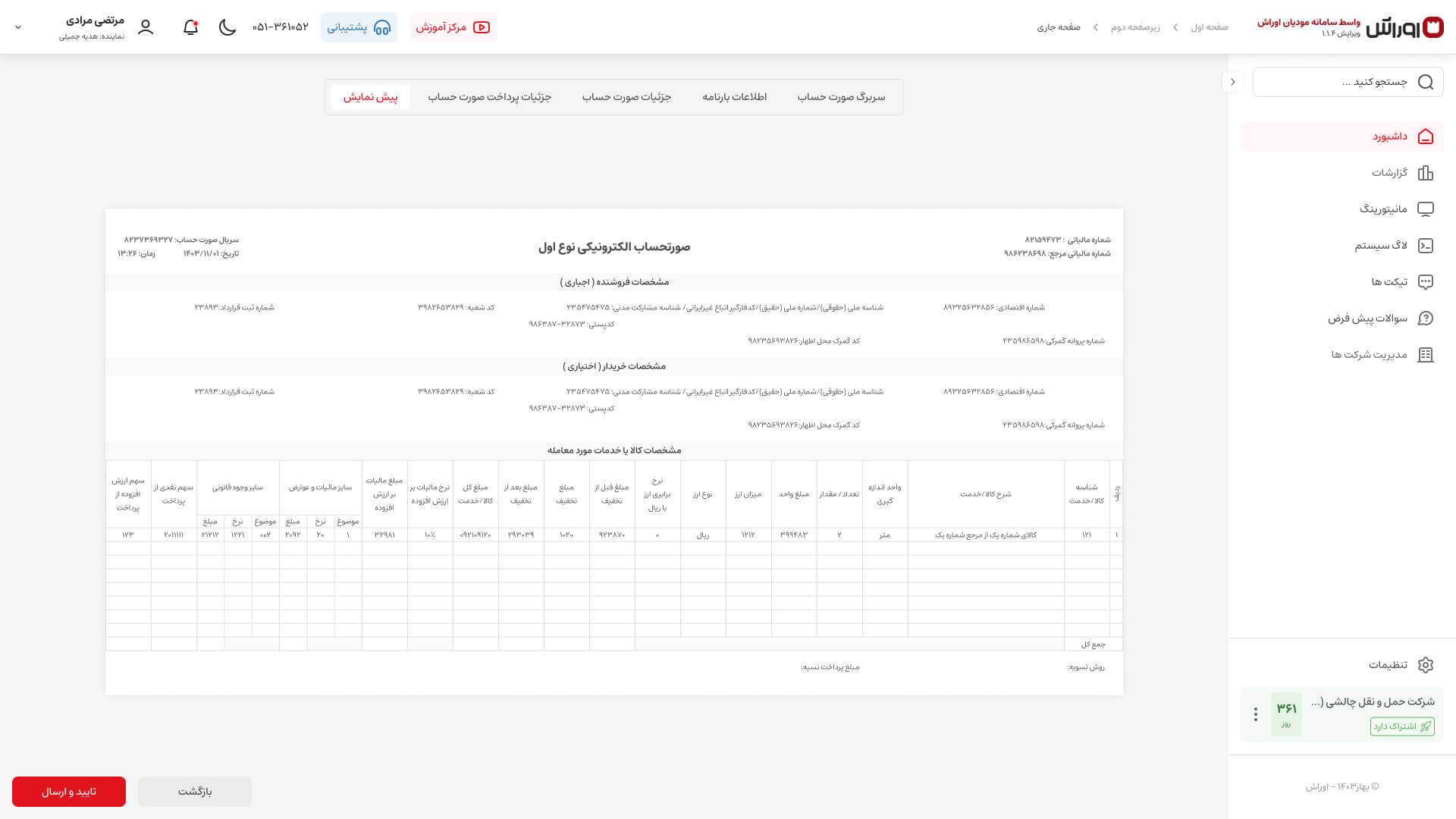1456x819 pixels.
Task: Click the مرکز آموزش video play icon
Action: tap(482, 27)
